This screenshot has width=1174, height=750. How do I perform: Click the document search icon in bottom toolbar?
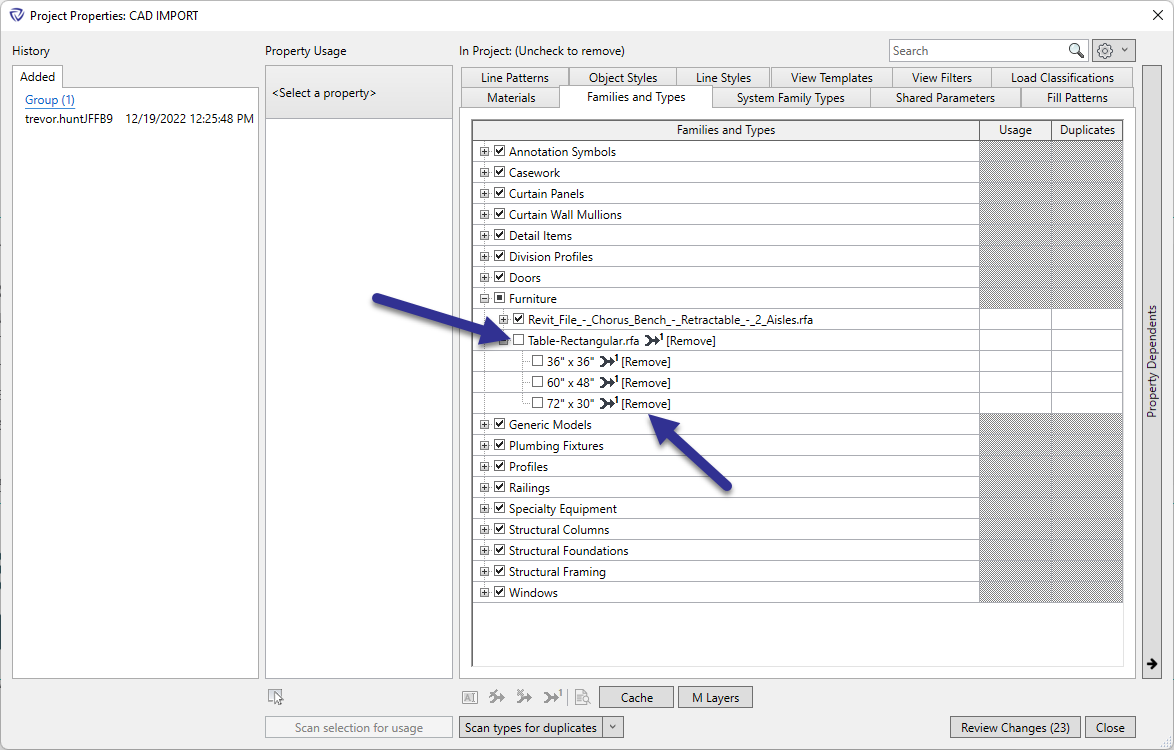[582, 697]
